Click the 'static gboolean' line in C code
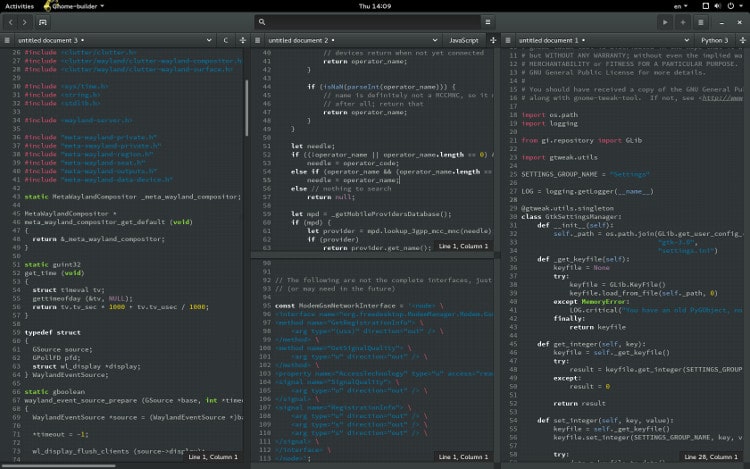This screenshot has width=750, height=469. coord(55,392)
